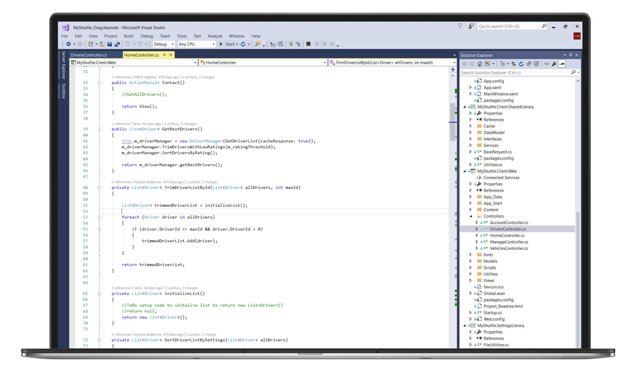635x375 pixels.
Task: Click the Send Feedback icon beside Quick Launch
Action: click(x=471, y=26)
